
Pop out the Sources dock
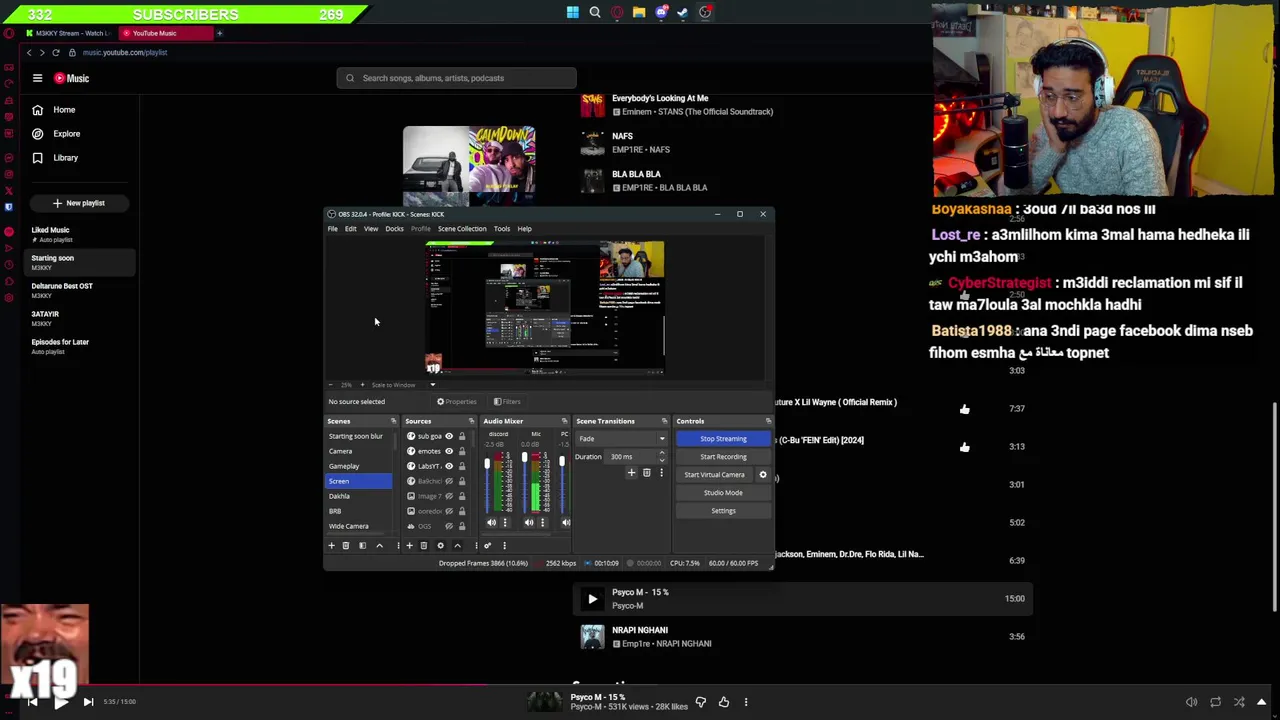click(x=471, y=421)
